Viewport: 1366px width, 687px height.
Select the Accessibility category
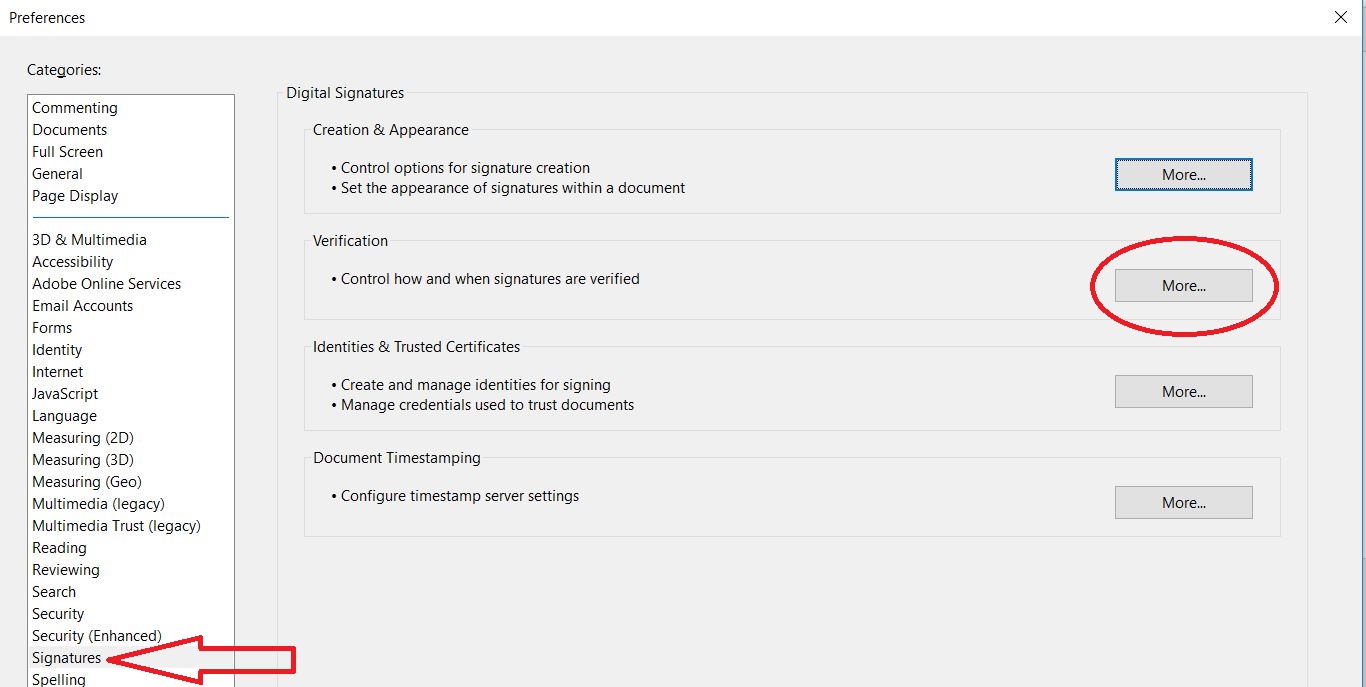pyautogui.click(x=73, y=262)
